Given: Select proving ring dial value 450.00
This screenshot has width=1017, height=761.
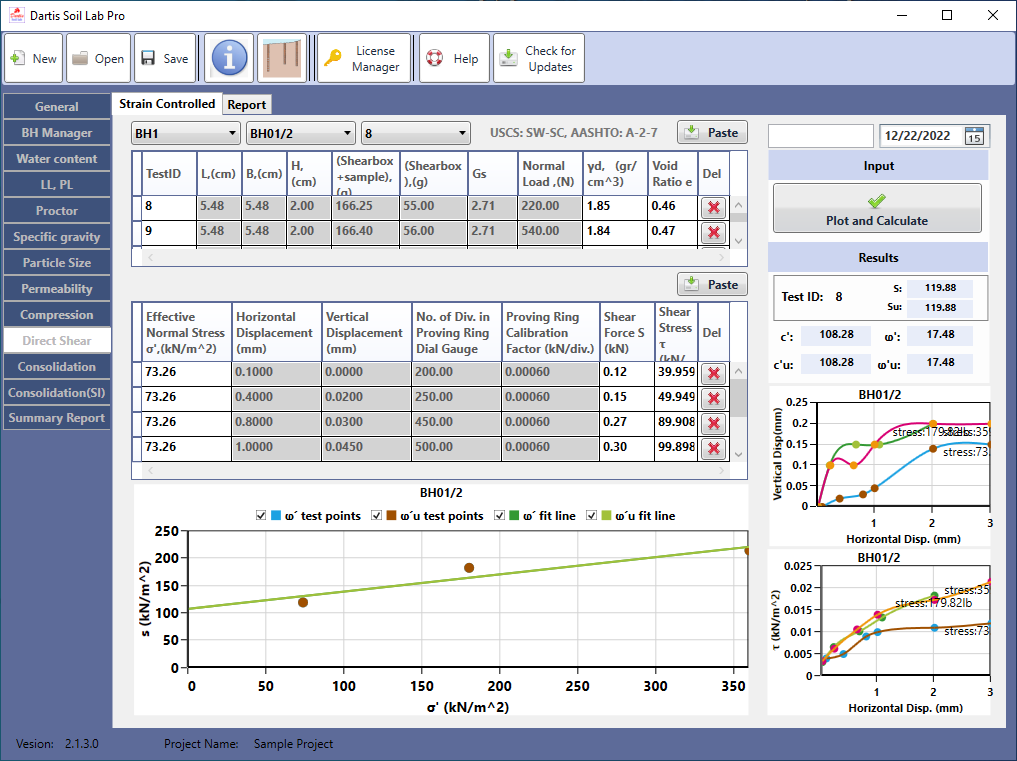Looking at the screenshot, I should click(456, 422).
